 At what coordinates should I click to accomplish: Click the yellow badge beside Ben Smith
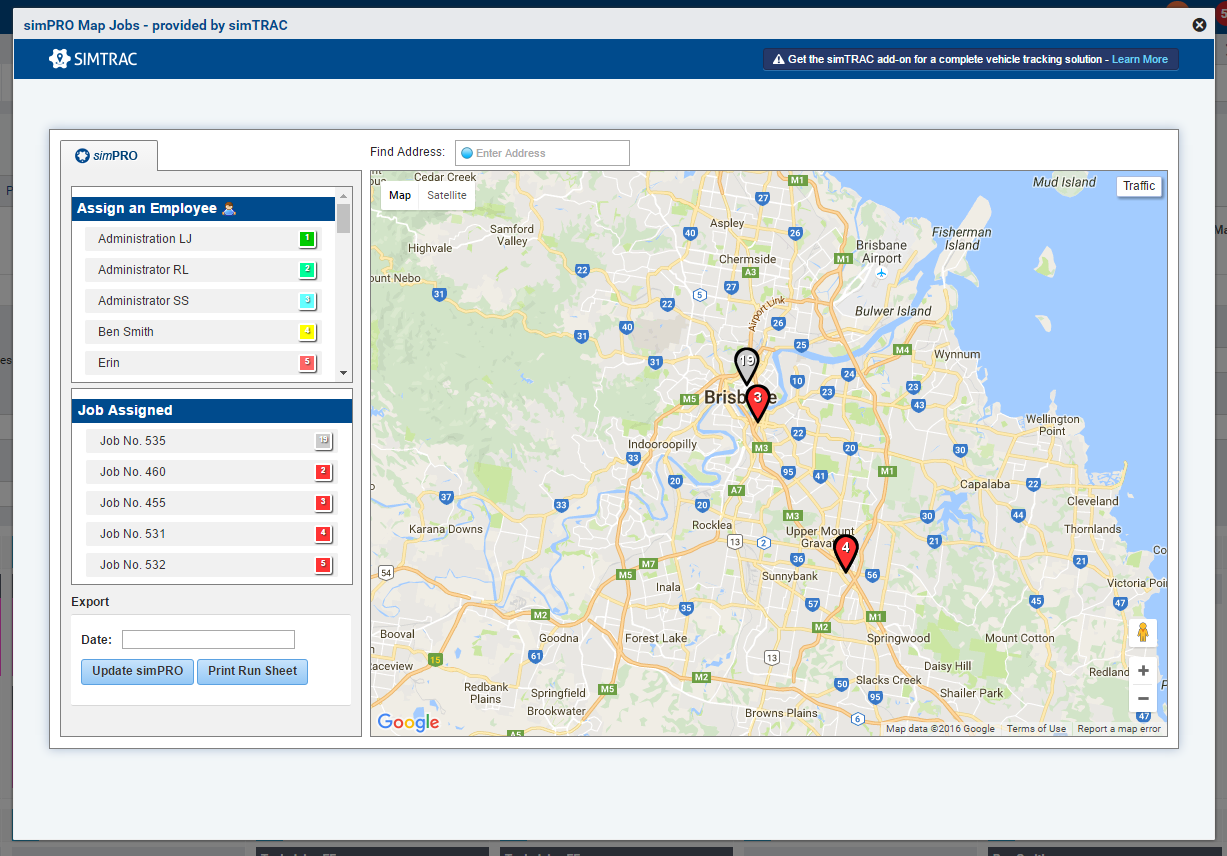(308, 332)
